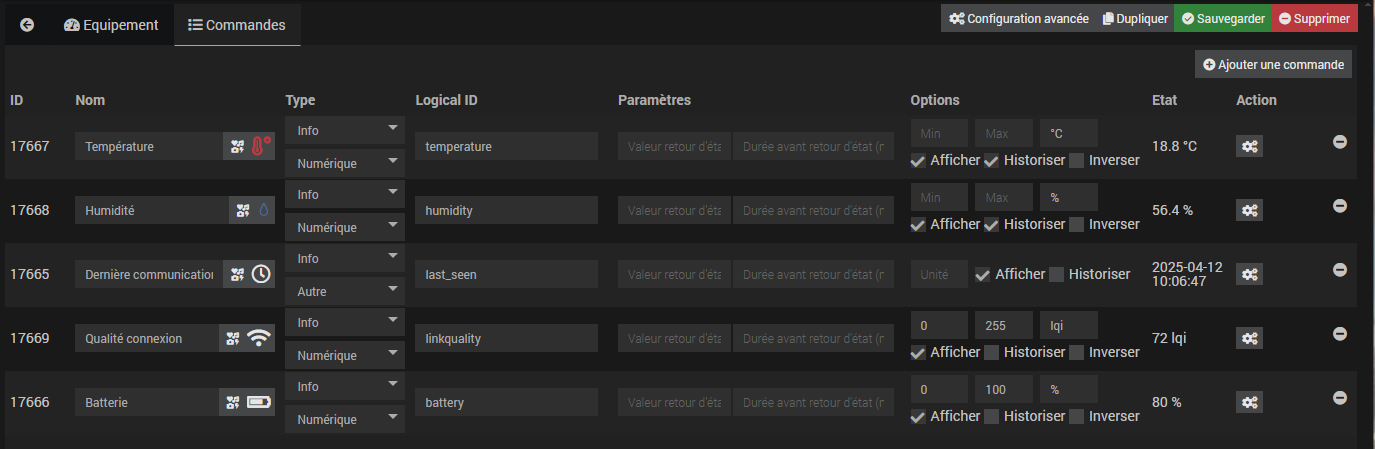Click the linkquality Logical ID field

click(x=506, y=338)
